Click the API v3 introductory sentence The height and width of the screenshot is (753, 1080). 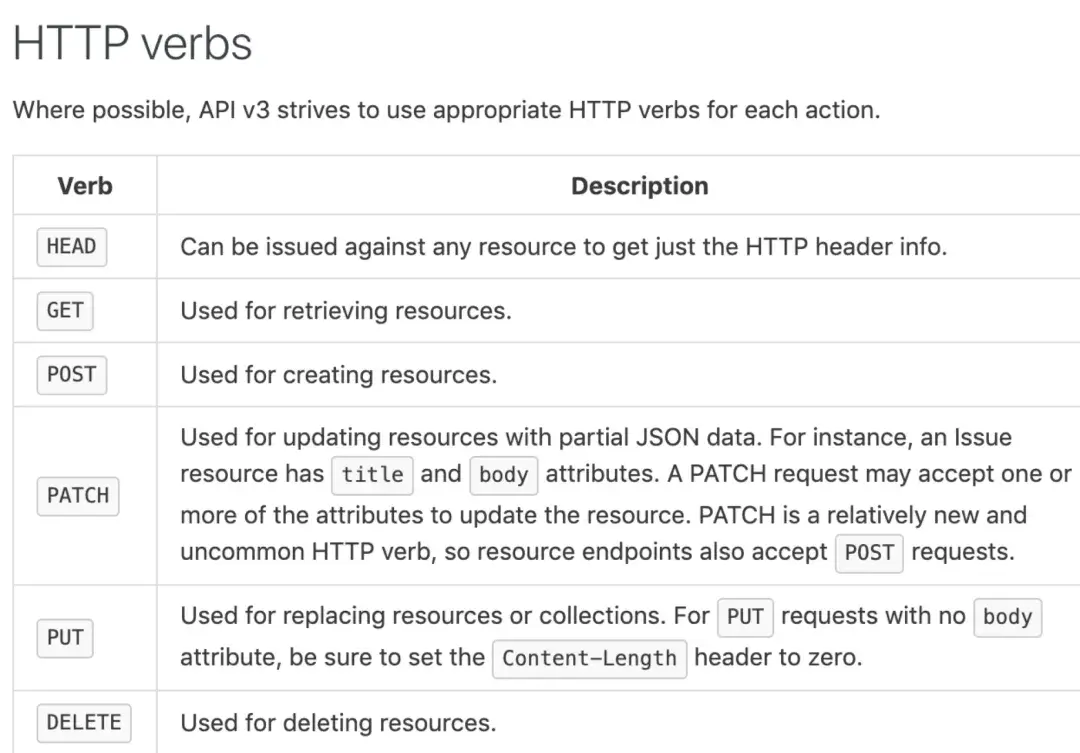tap(446, 110)
